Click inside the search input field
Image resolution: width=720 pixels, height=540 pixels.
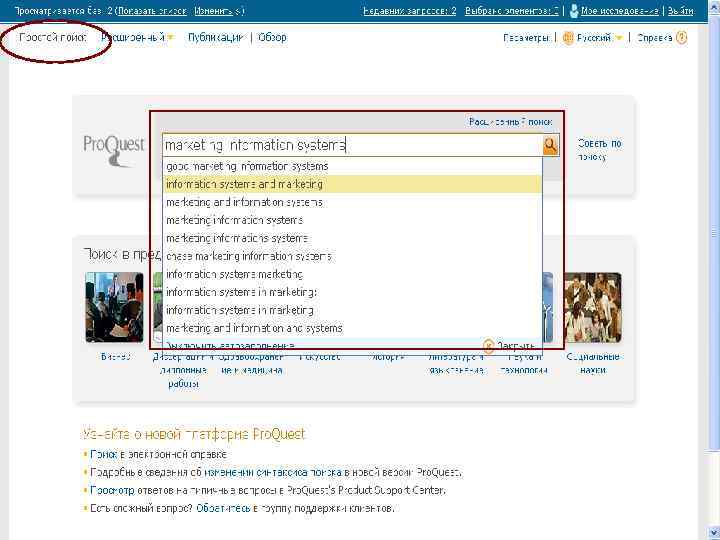pyautogui.click(x=352, y=145)
